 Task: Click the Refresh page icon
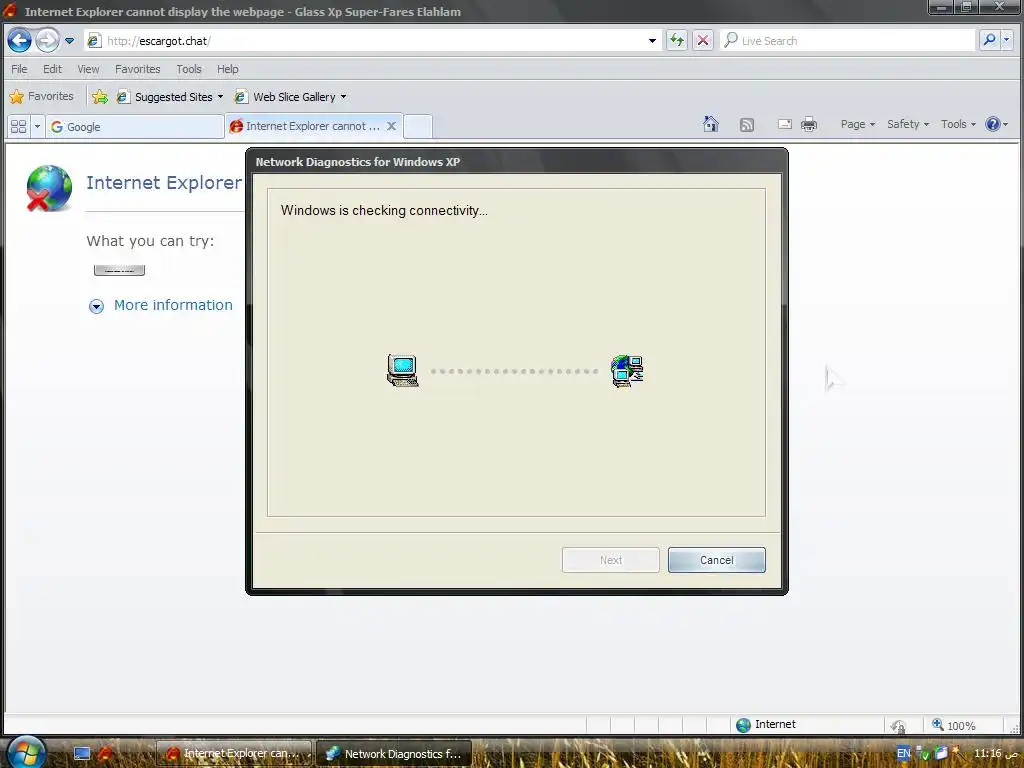pos(677,40)
